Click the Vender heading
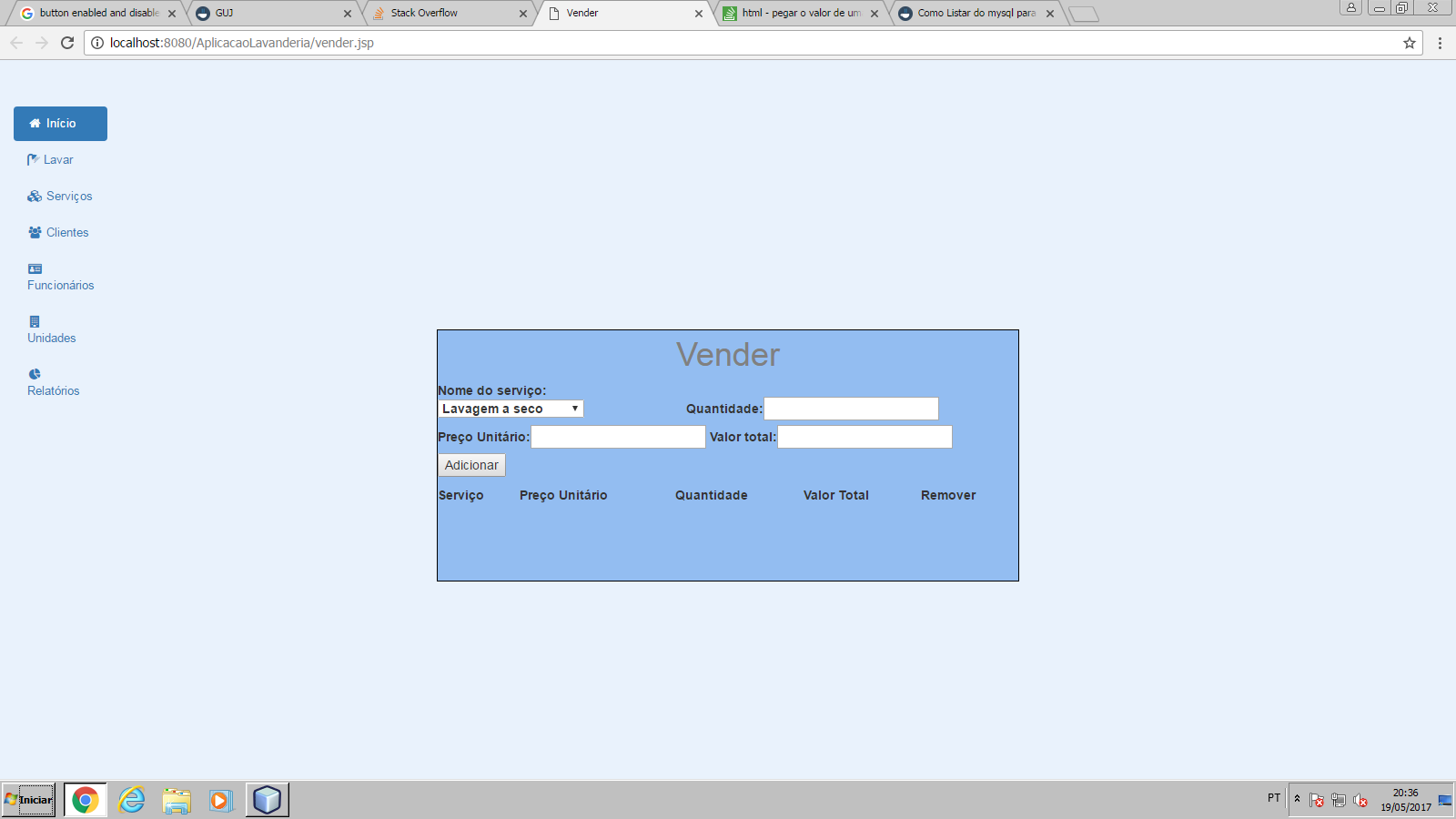Screen dimensions: 1456x819 [x=728, y=355]
